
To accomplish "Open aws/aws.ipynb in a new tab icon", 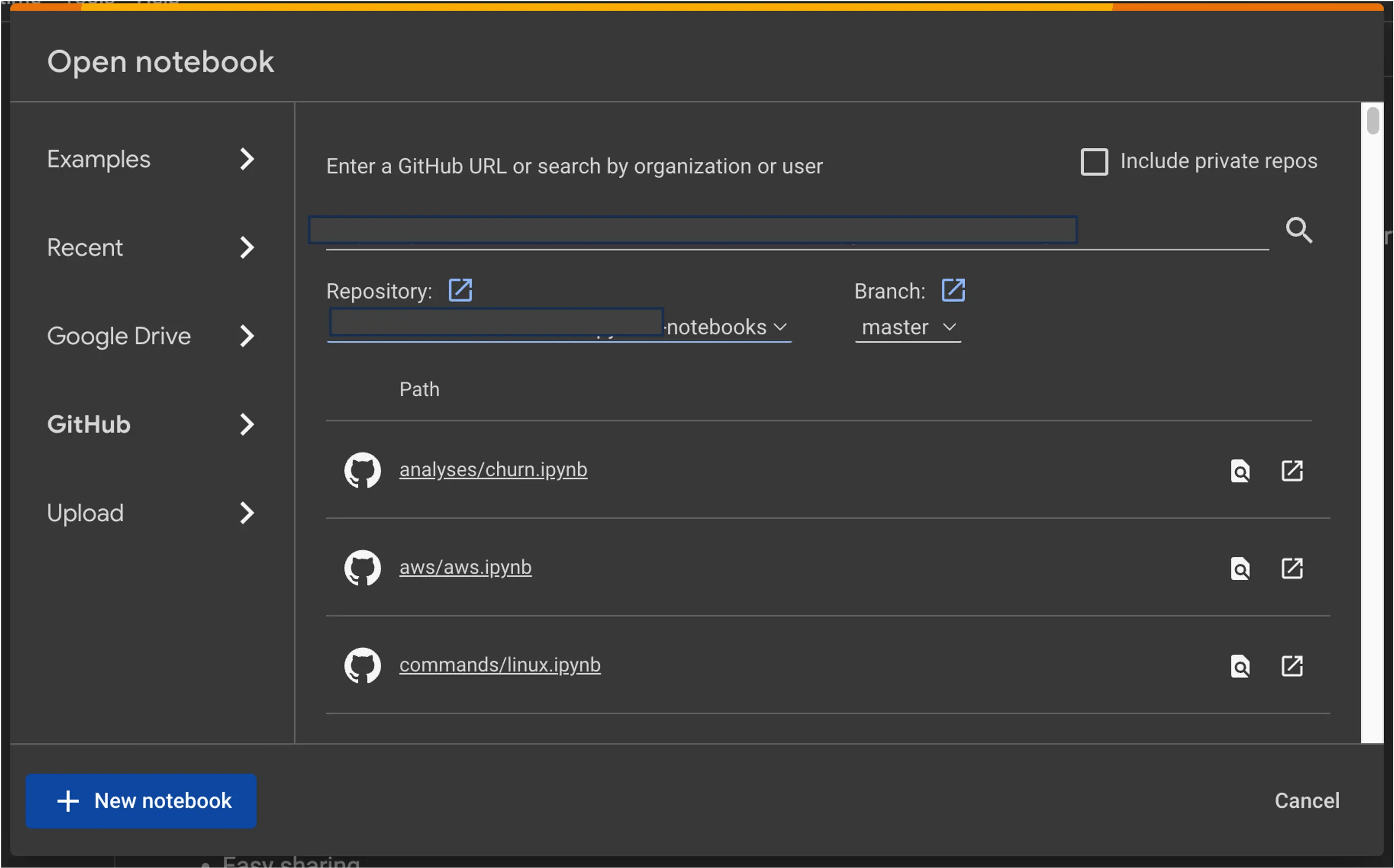I will coord(1292,569).
